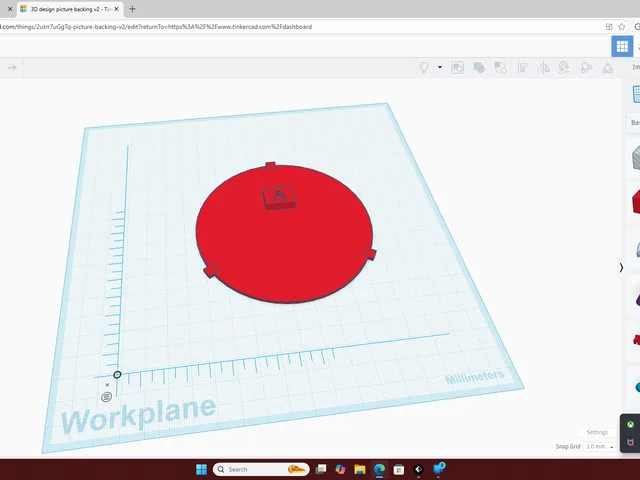Open the Snap Grid 1.0 mm dropdown
Viewport: 640px width, 480px height.
coord(599,447)
